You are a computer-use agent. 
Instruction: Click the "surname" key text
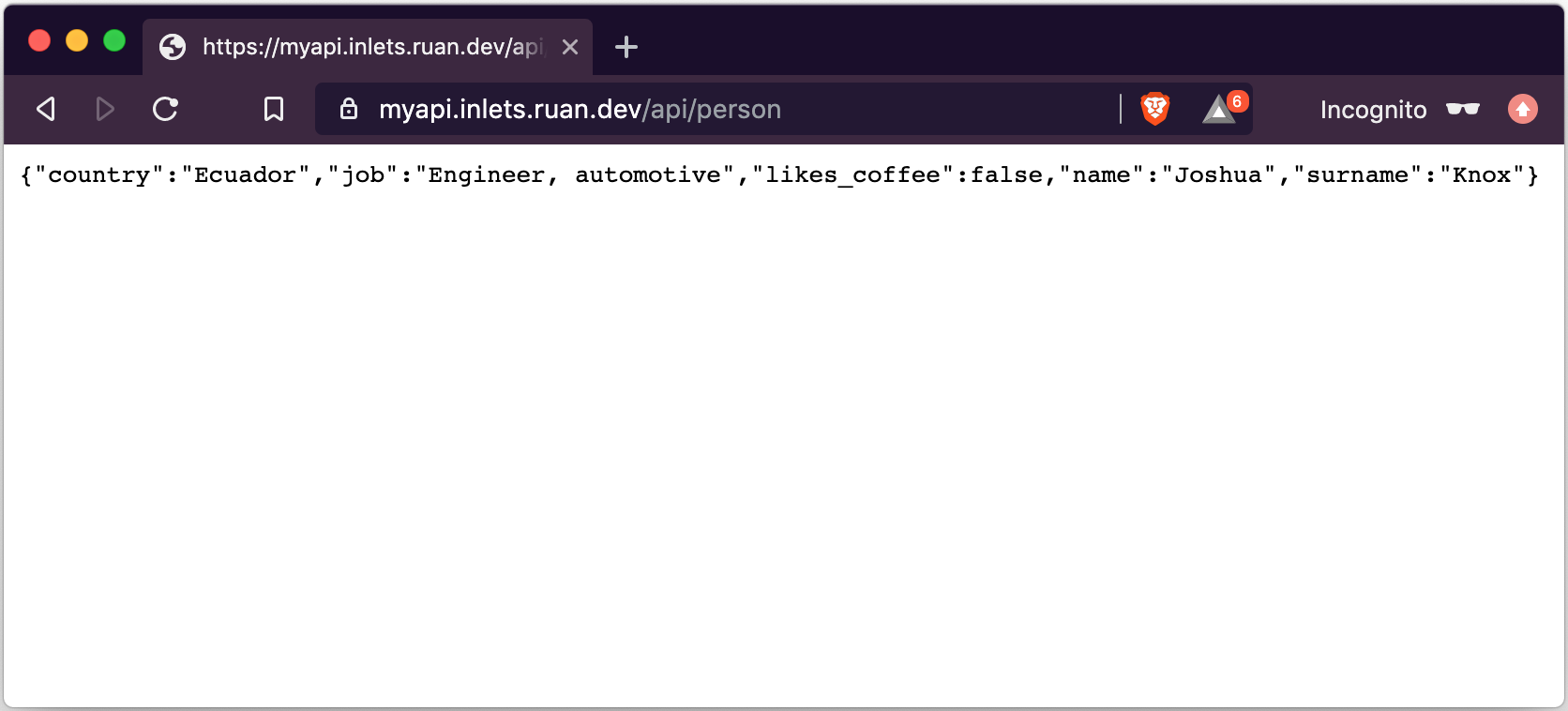(1357, 174)
